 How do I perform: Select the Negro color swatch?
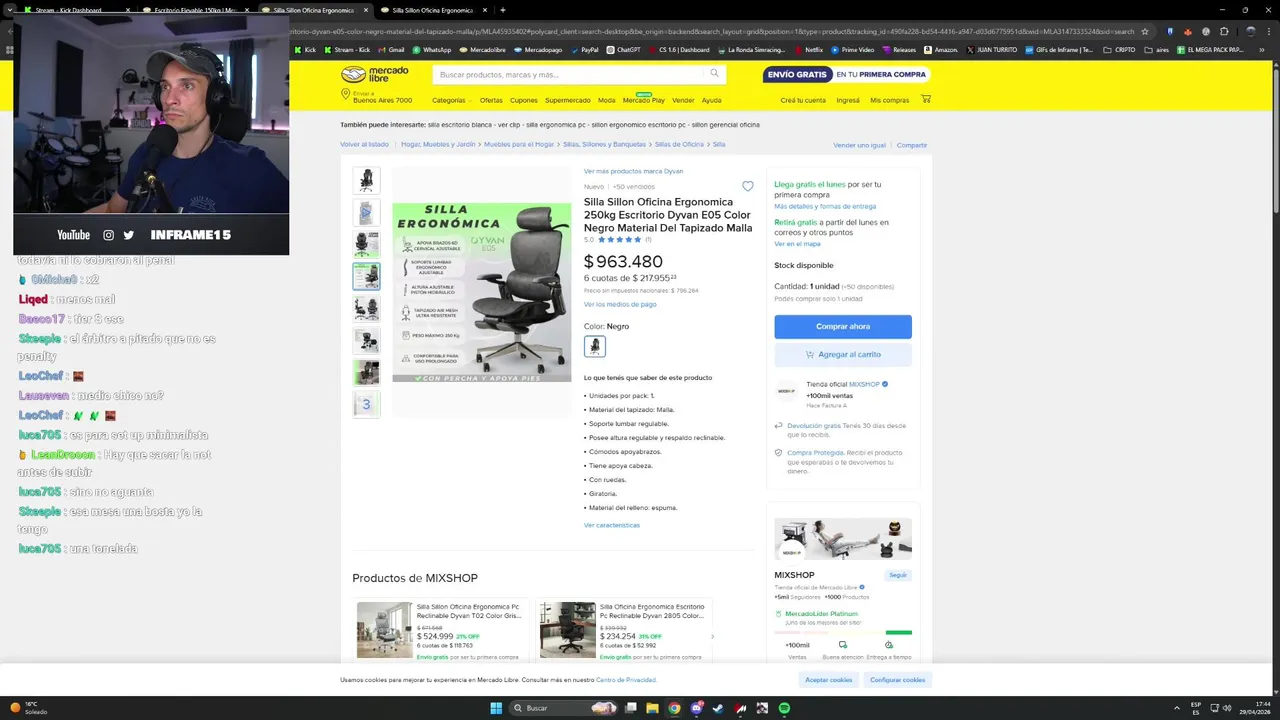[x=594, y=346]
